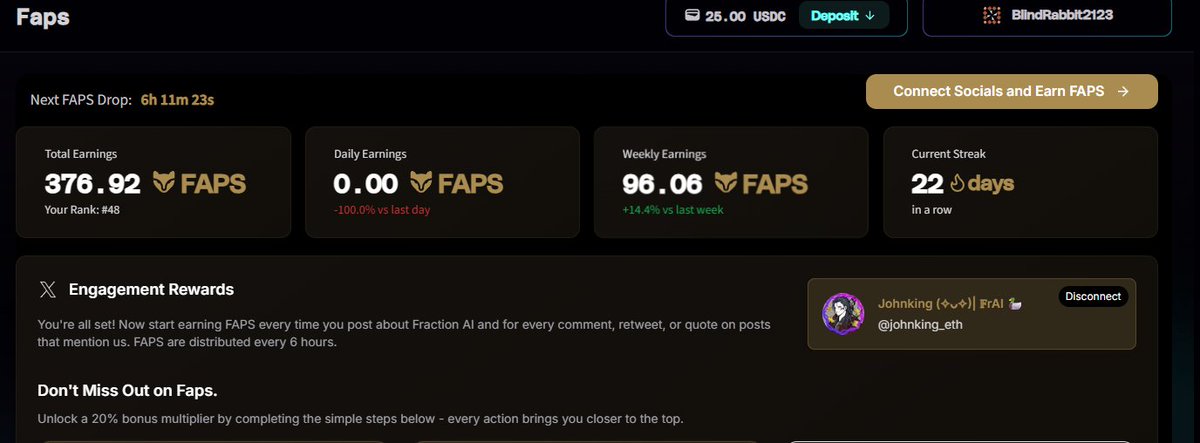Click Connect Socials and Earn FAPS button
Screen dimensions: 1200x443
pos(1011,91)
